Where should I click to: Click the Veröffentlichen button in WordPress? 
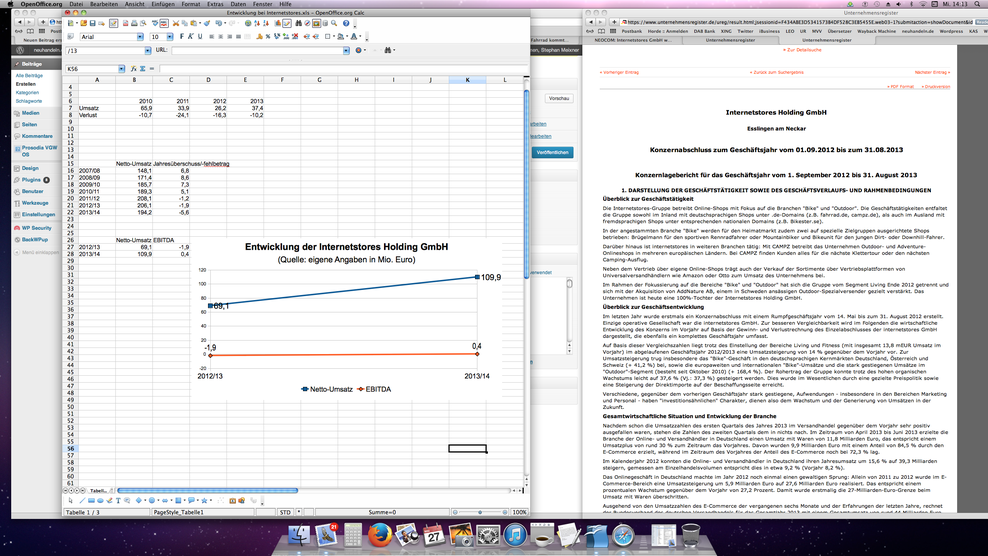coord(553,152)
